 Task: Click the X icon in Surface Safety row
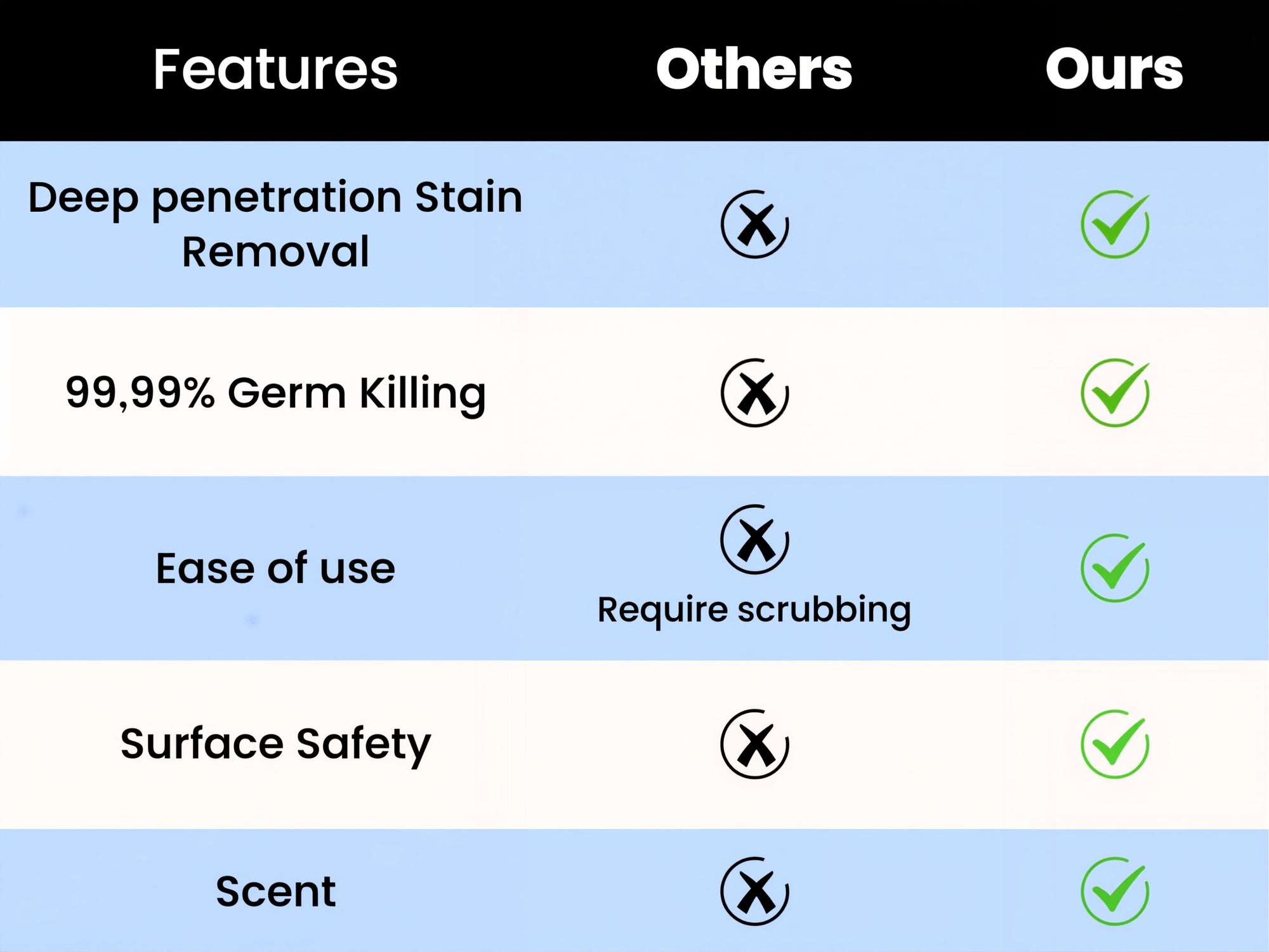pyautogui.click(x=754, y=744)
